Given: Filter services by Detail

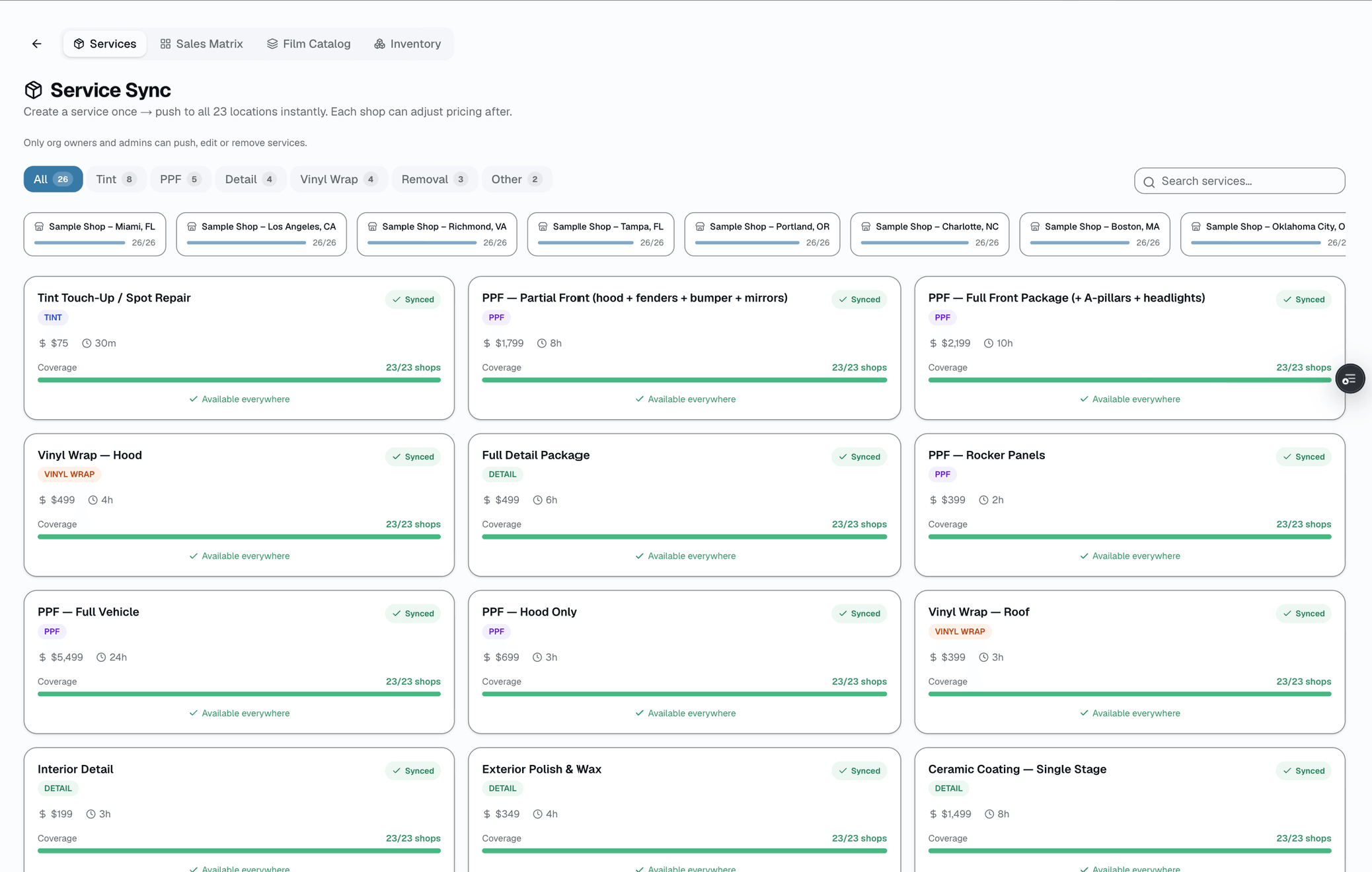Looking at the screenshot, I should click(x=250, y=179).
